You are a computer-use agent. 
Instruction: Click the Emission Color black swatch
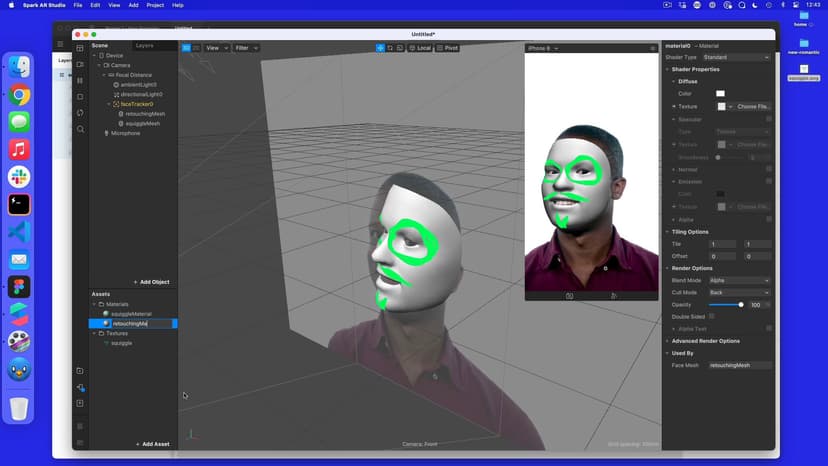coord(720,194)
